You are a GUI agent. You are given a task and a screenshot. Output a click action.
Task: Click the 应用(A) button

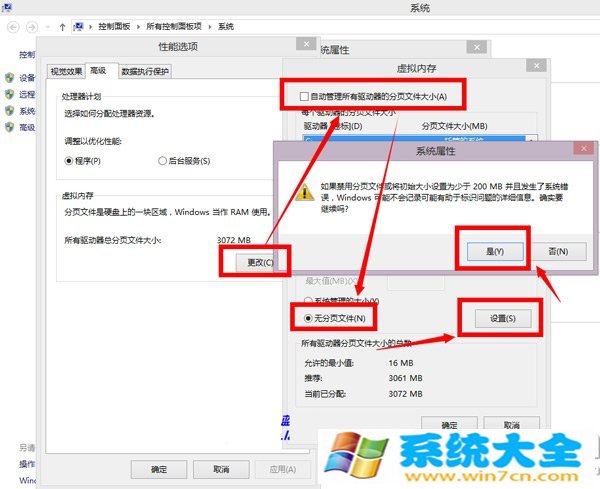pos(283,469)
